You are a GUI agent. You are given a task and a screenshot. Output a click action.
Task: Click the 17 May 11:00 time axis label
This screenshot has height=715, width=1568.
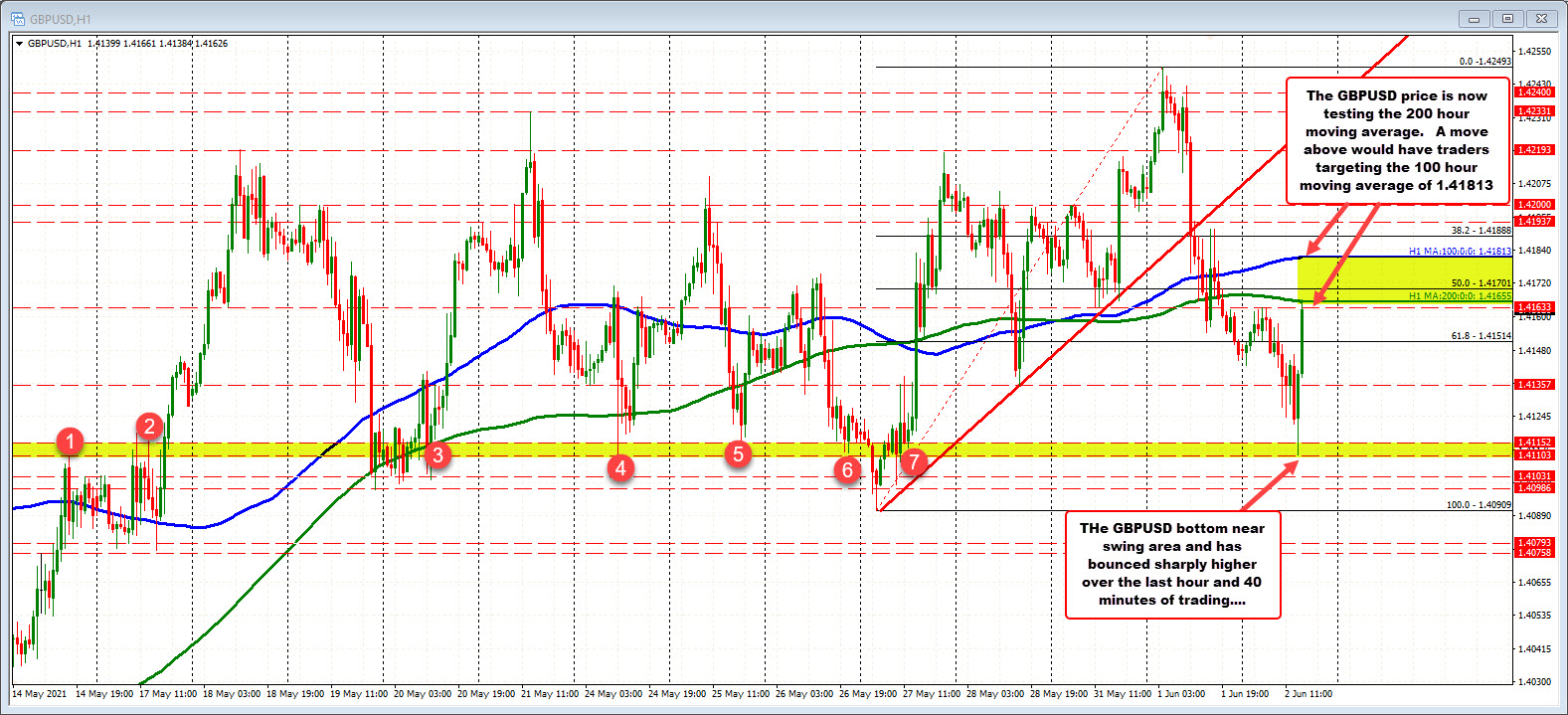click(168, 694)
